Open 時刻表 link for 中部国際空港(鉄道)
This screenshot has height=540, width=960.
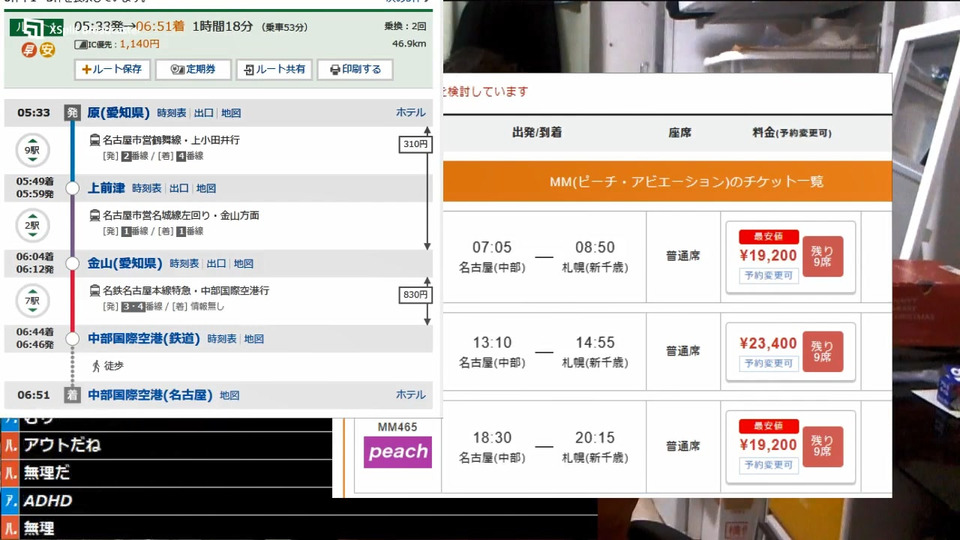point(222,339)
